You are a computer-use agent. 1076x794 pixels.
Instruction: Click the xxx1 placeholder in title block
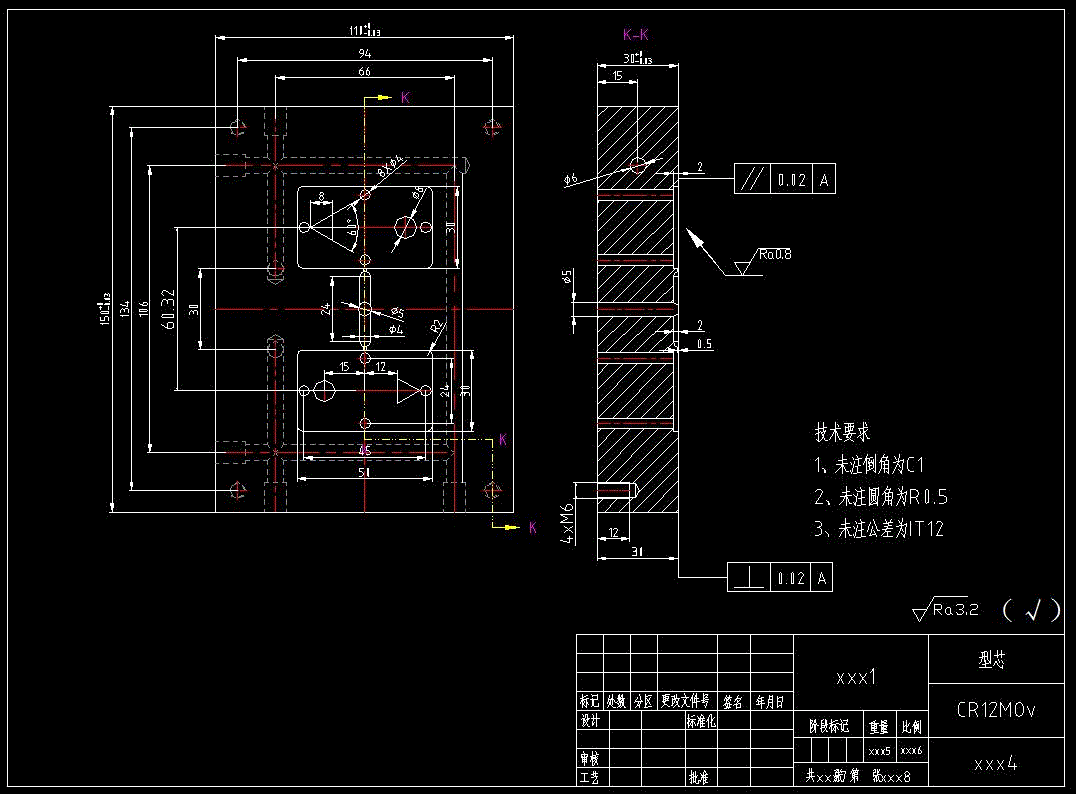click(856, 678)
